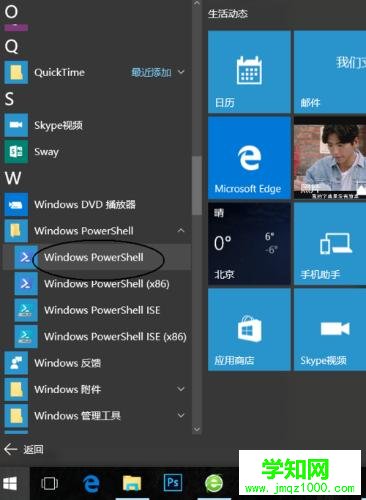Click the letter S group header
Screen dimensions: 366x500
pos(9,99)
